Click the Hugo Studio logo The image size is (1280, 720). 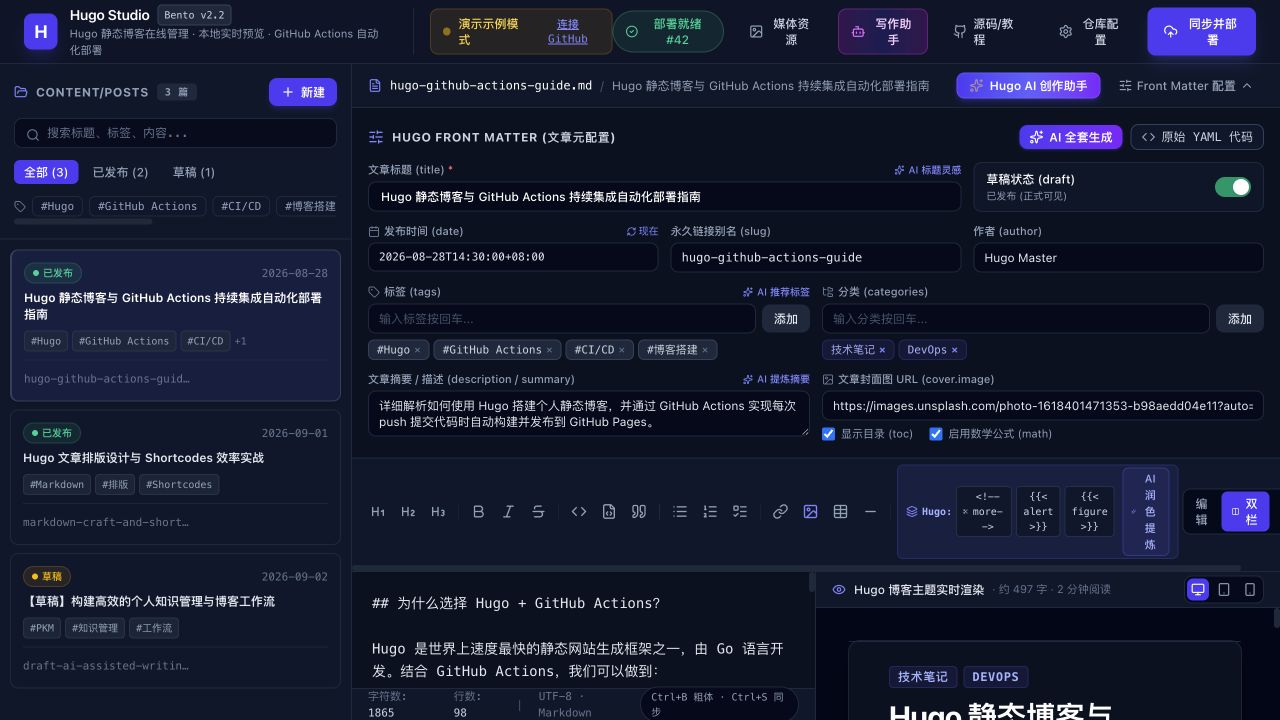[41, 31]
